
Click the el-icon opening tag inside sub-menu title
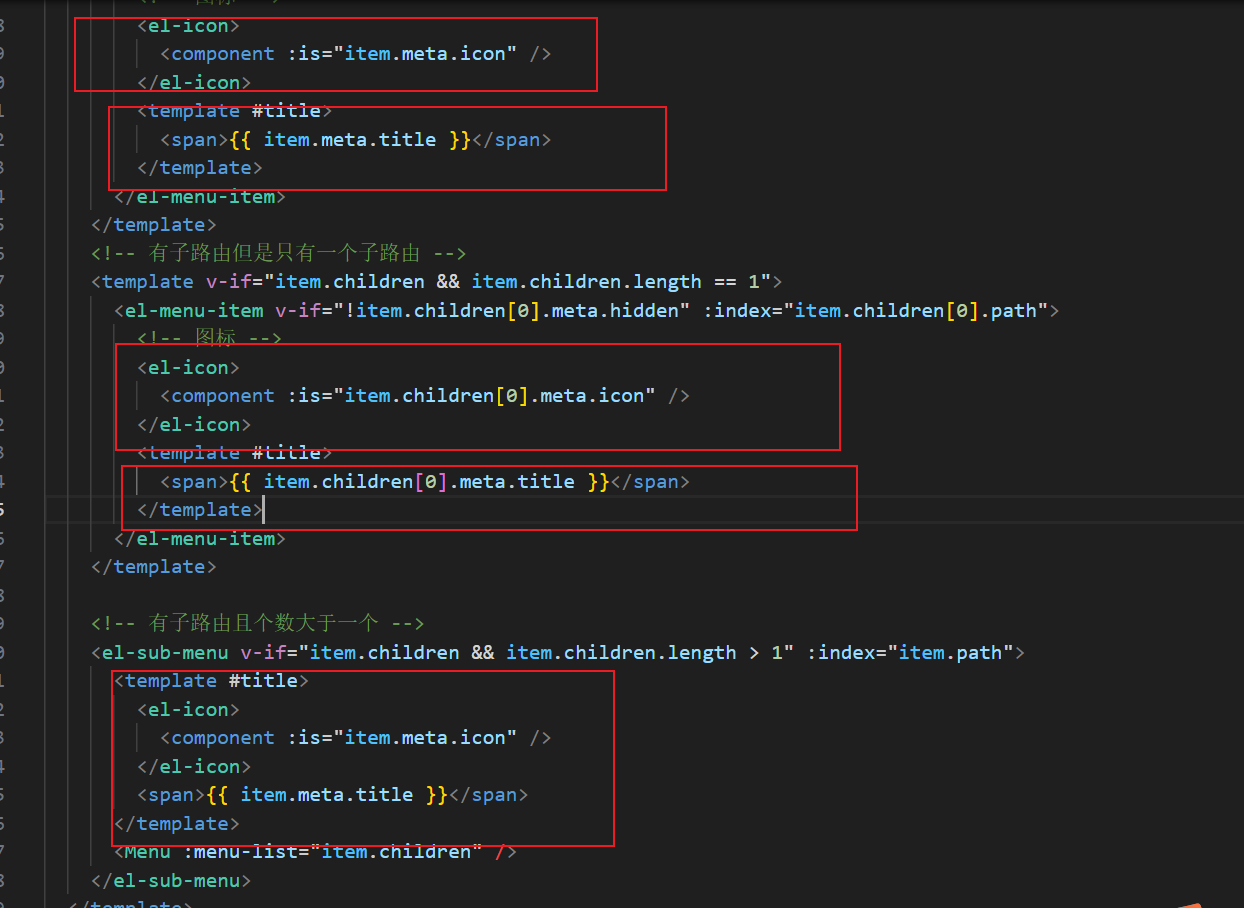click(x=190, y=709)
